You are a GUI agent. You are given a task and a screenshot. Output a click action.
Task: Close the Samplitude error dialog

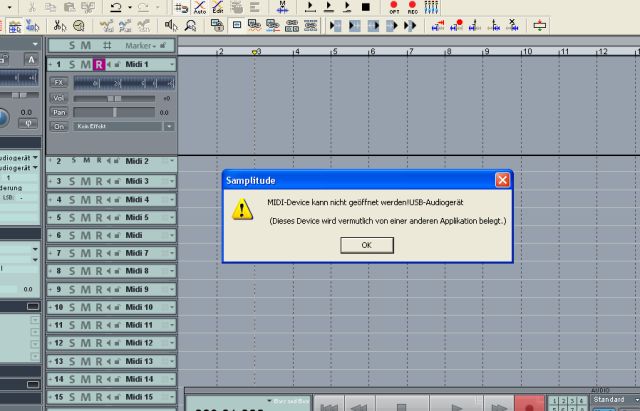click(502, 180)
